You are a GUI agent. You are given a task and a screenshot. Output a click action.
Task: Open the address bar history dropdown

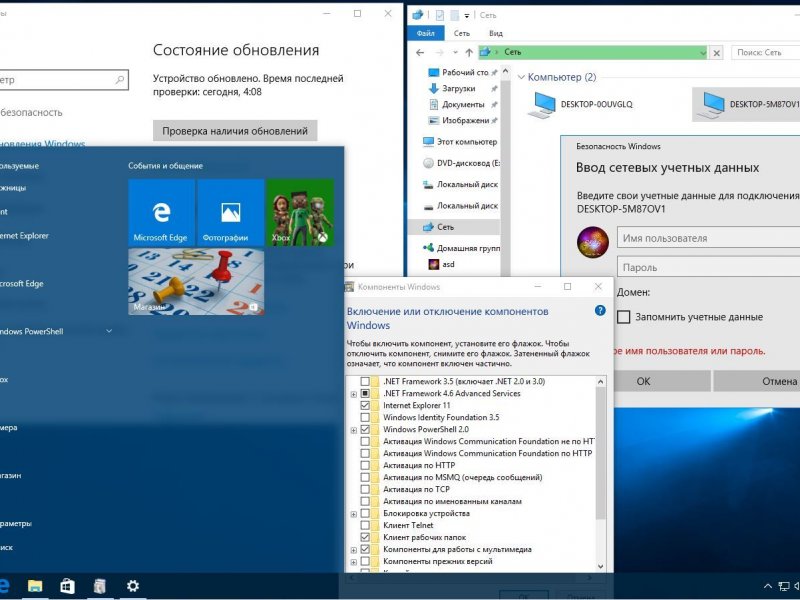tap(703, 52)
